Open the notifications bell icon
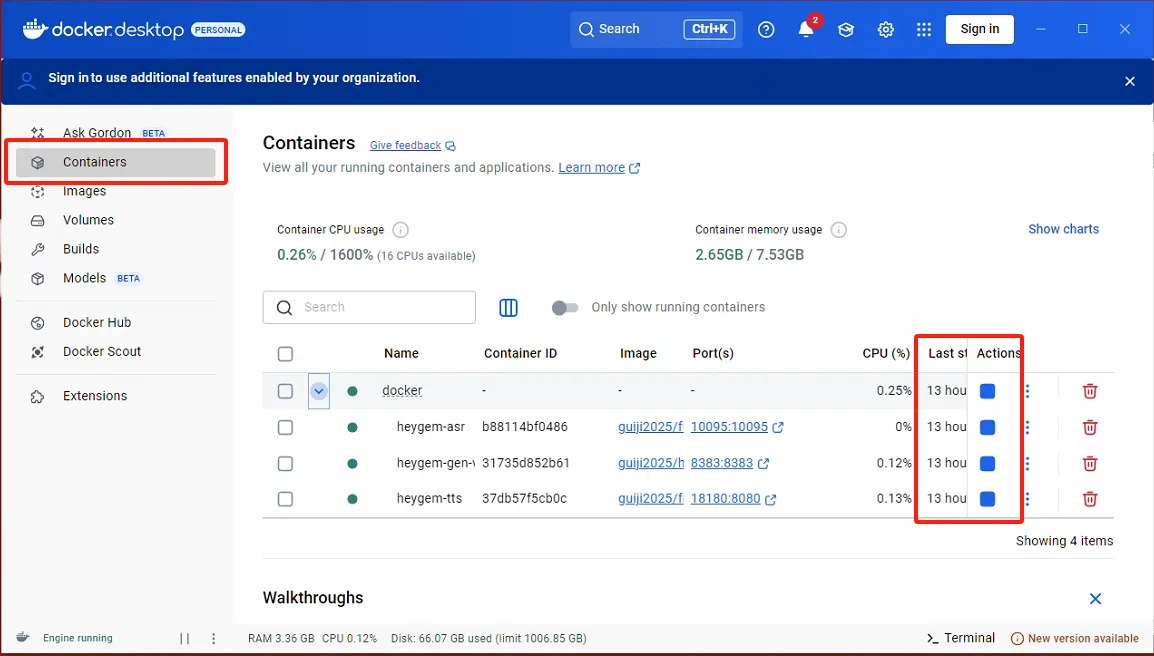 (x=807, y=29)
